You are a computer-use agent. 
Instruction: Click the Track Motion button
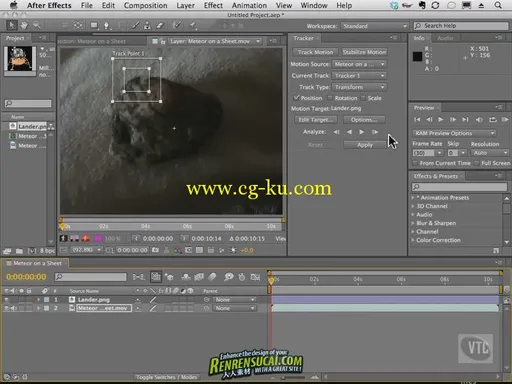pos(315,52)
